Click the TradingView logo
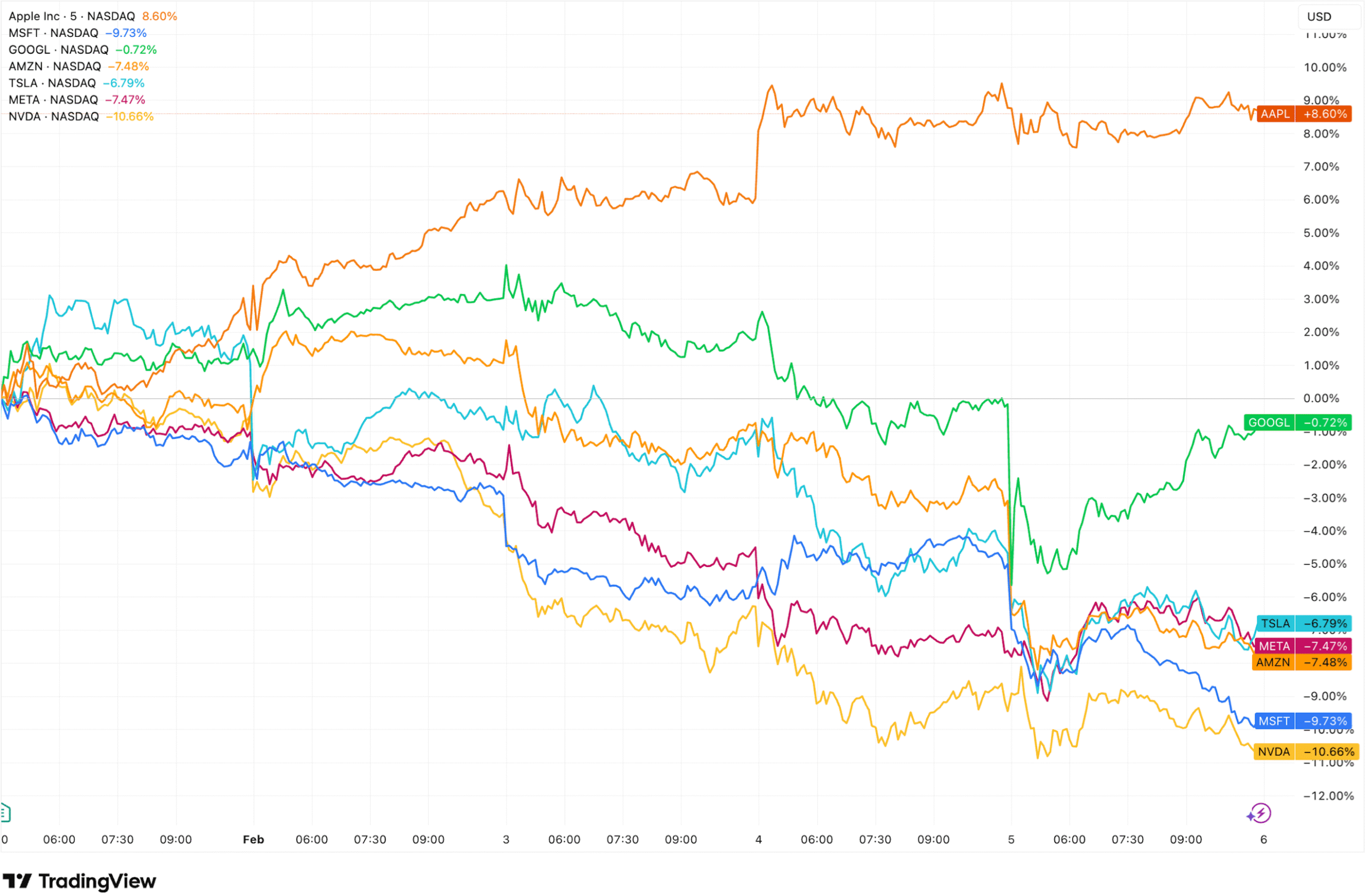 [x=79, y=881]
